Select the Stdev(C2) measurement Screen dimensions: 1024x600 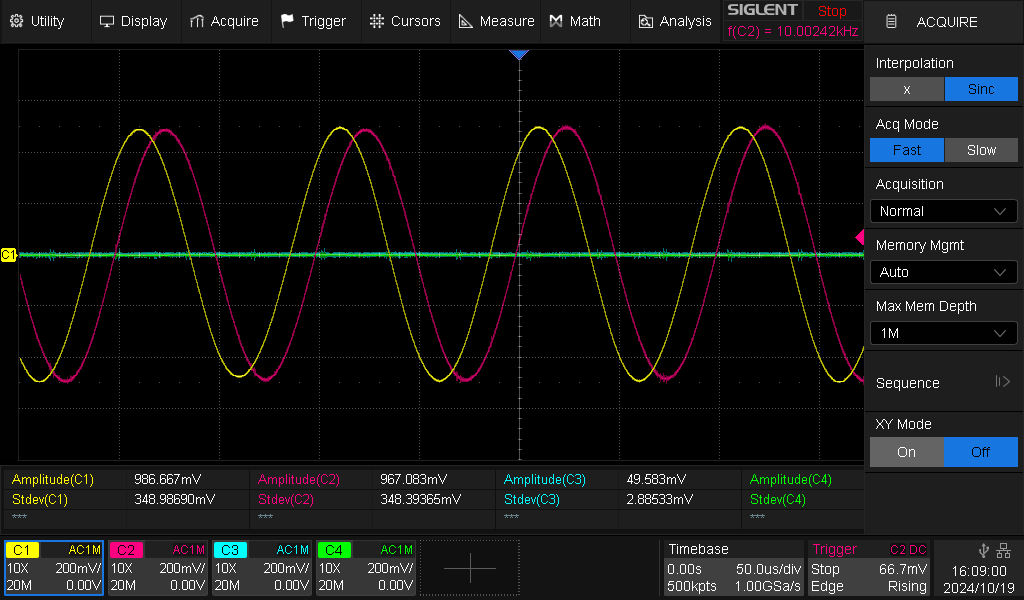(x=286, y=499)
